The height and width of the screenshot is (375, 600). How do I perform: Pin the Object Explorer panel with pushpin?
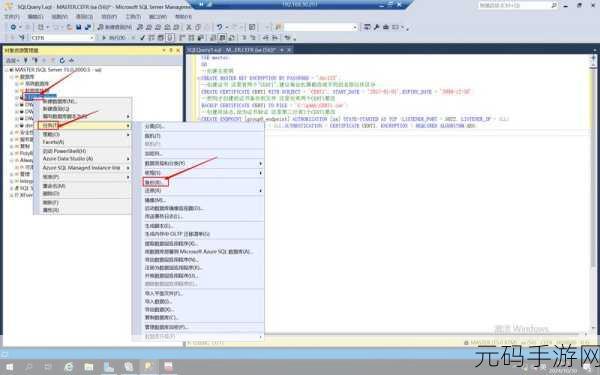[171, 50]
